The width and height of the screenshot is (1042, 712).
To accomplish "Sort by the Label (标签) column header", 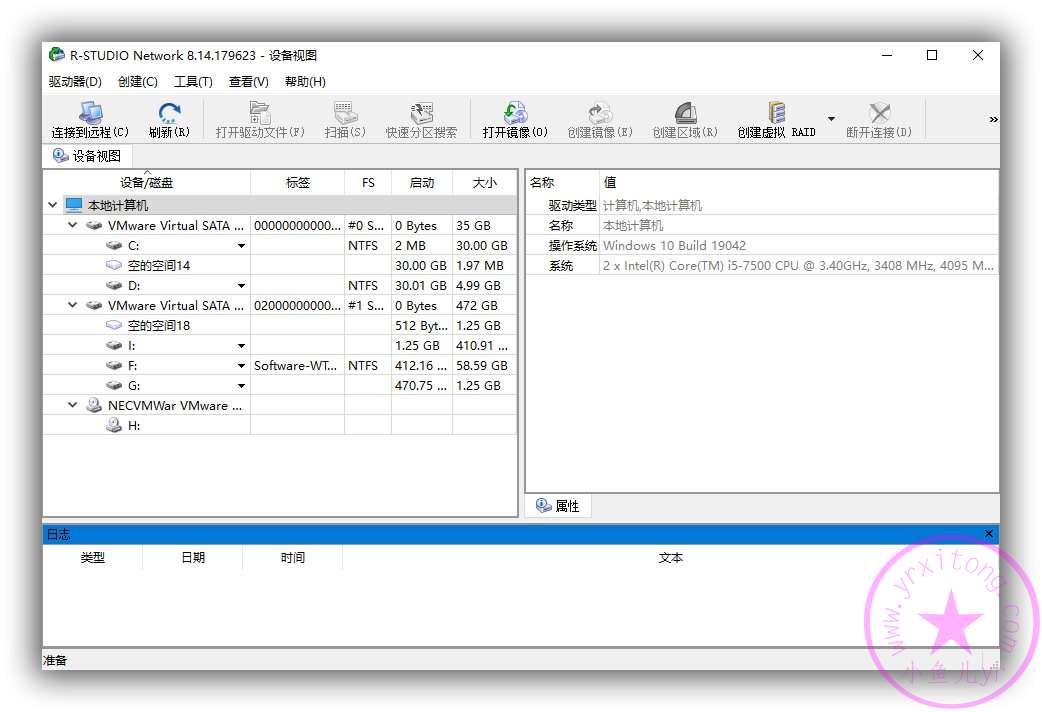I will tap(298, 182).
